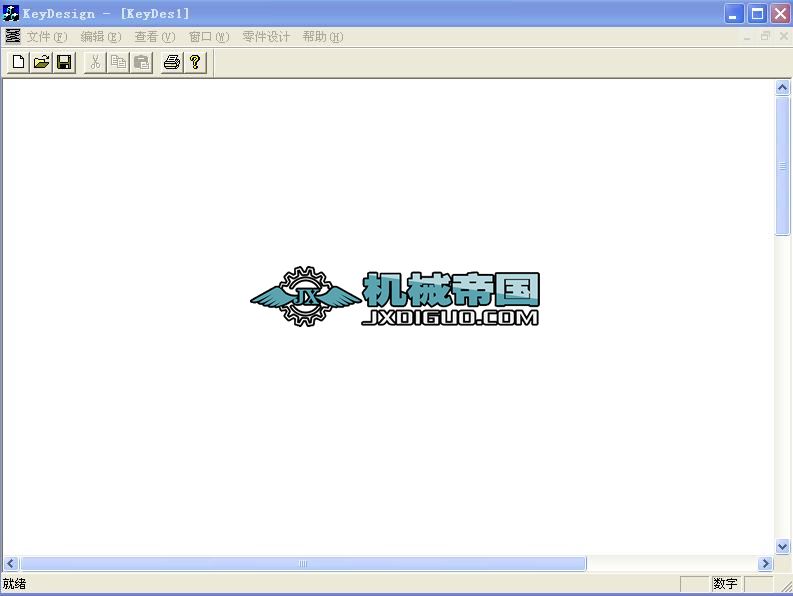Open the 零件设计 menu
Viewport: 793px width, 596px height.
pos(266,37)
